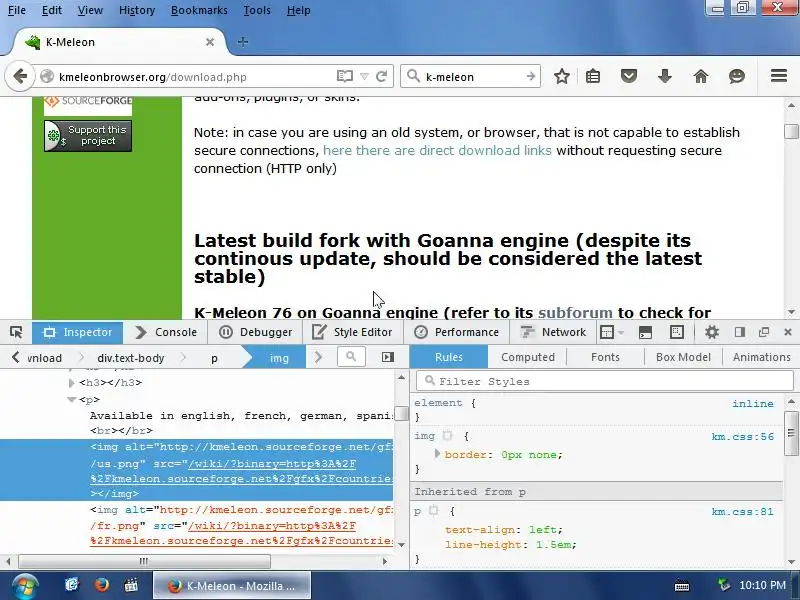Click the search go arrow

pos(531,77)
